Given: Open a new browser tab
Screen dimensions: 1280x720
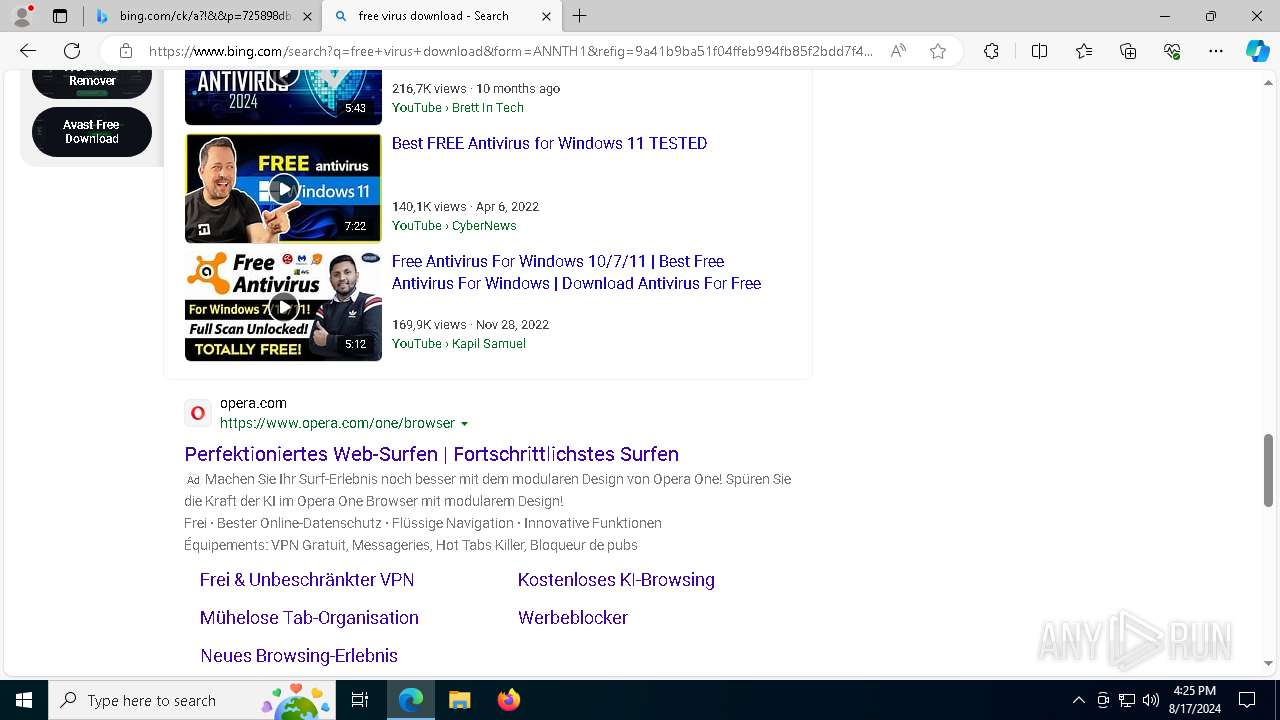Looking at the screenshot, I should click(x=580, y=16).
